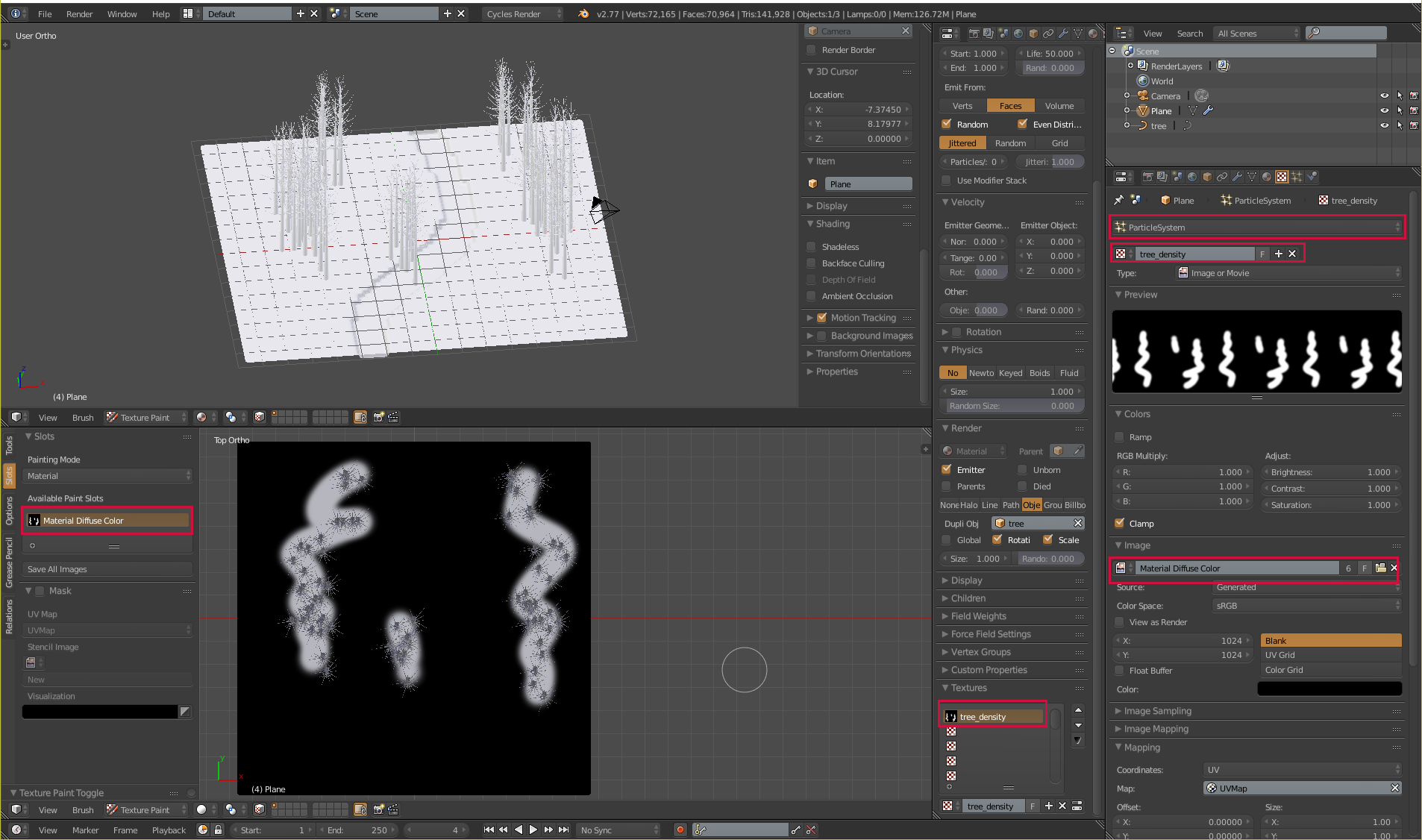Click the pin icon beside Plane breadcrumb
1422x840 pixels.
pos(1118,200)
